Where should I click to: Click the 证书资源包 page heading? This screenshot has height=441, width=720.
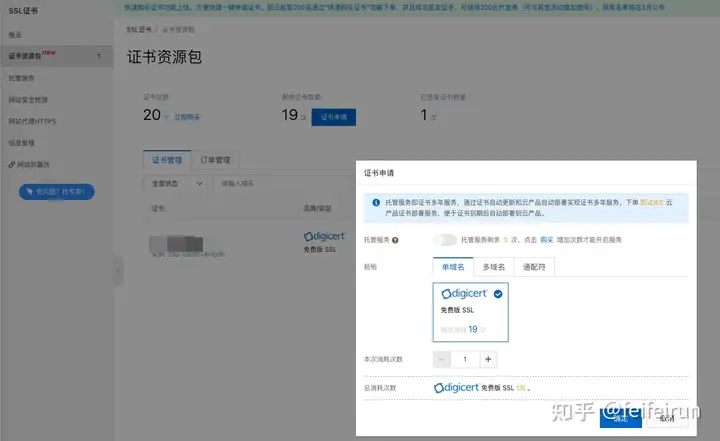pos(164,57)
